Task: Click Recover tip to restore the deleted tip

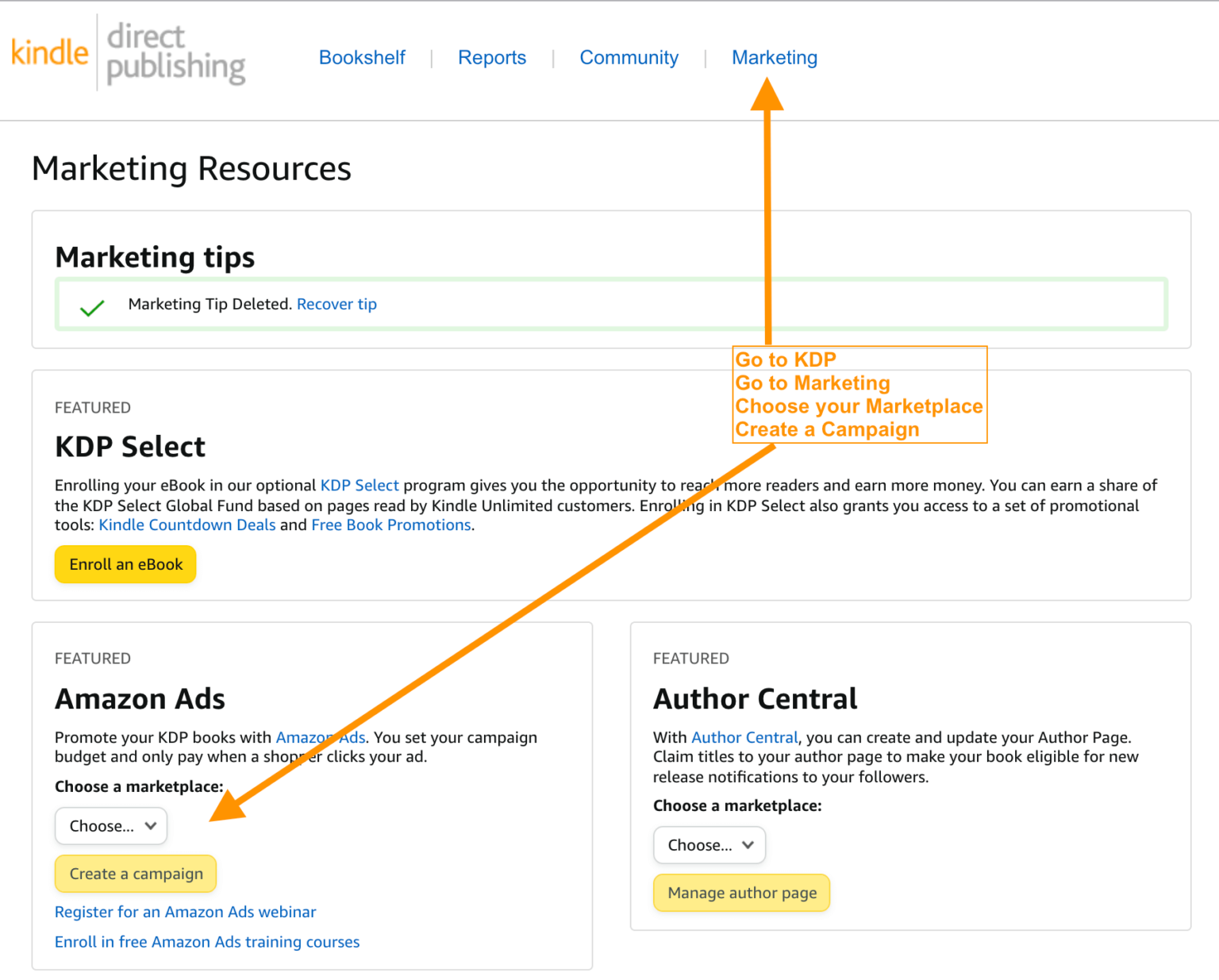Action: pos(336,304)
